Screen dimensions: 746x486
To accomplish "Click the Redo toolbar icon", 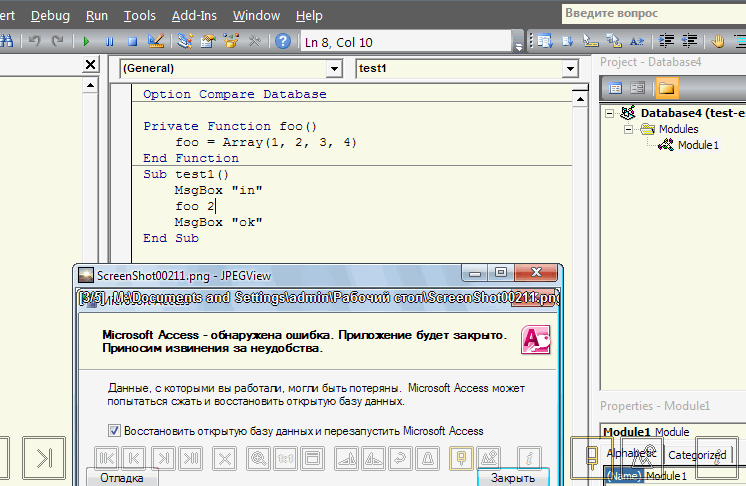I will click(58, 41).
